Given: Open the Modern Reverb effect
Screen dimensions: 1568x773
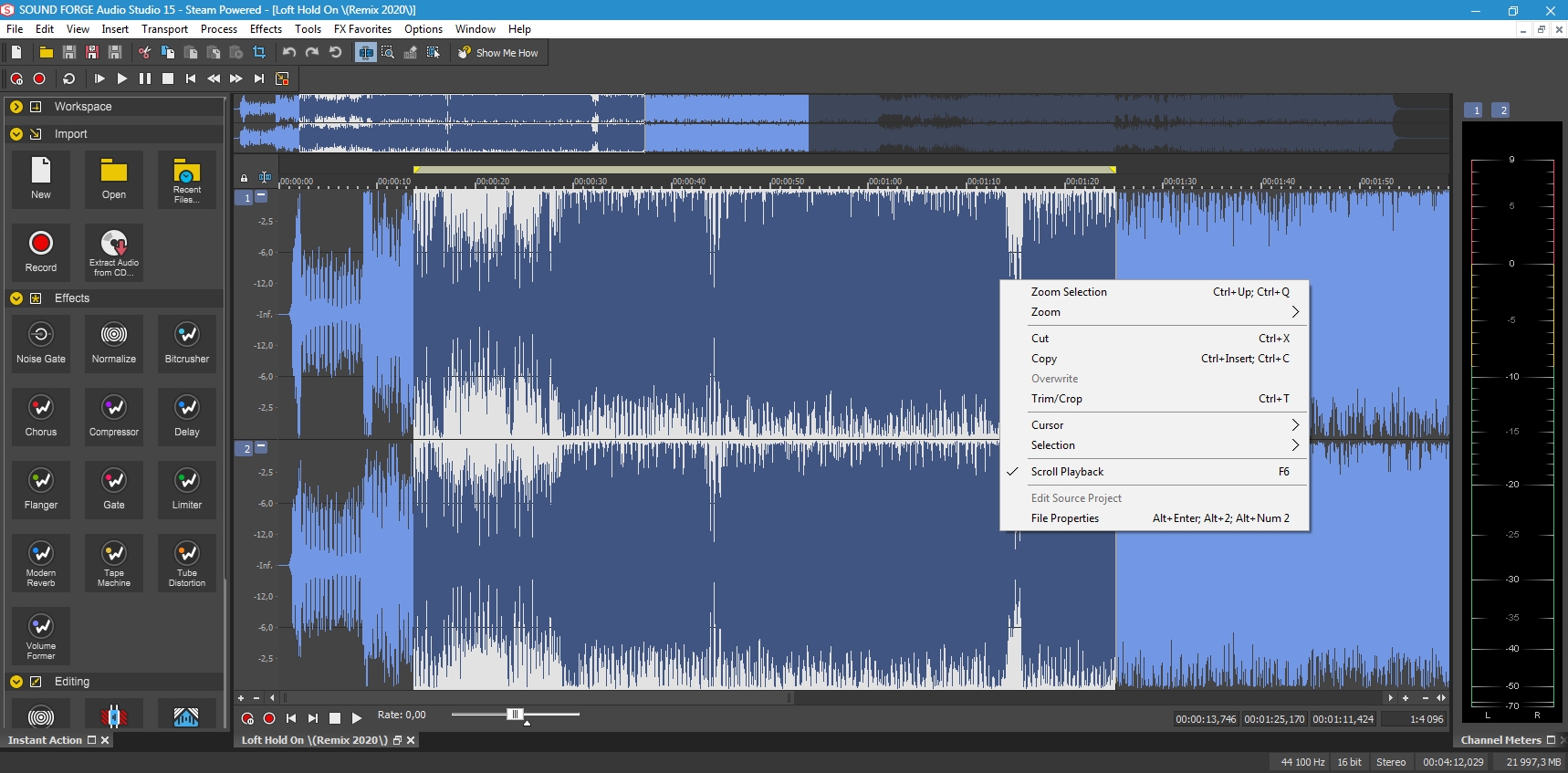Looking at the screenshot, I should 41,561.
